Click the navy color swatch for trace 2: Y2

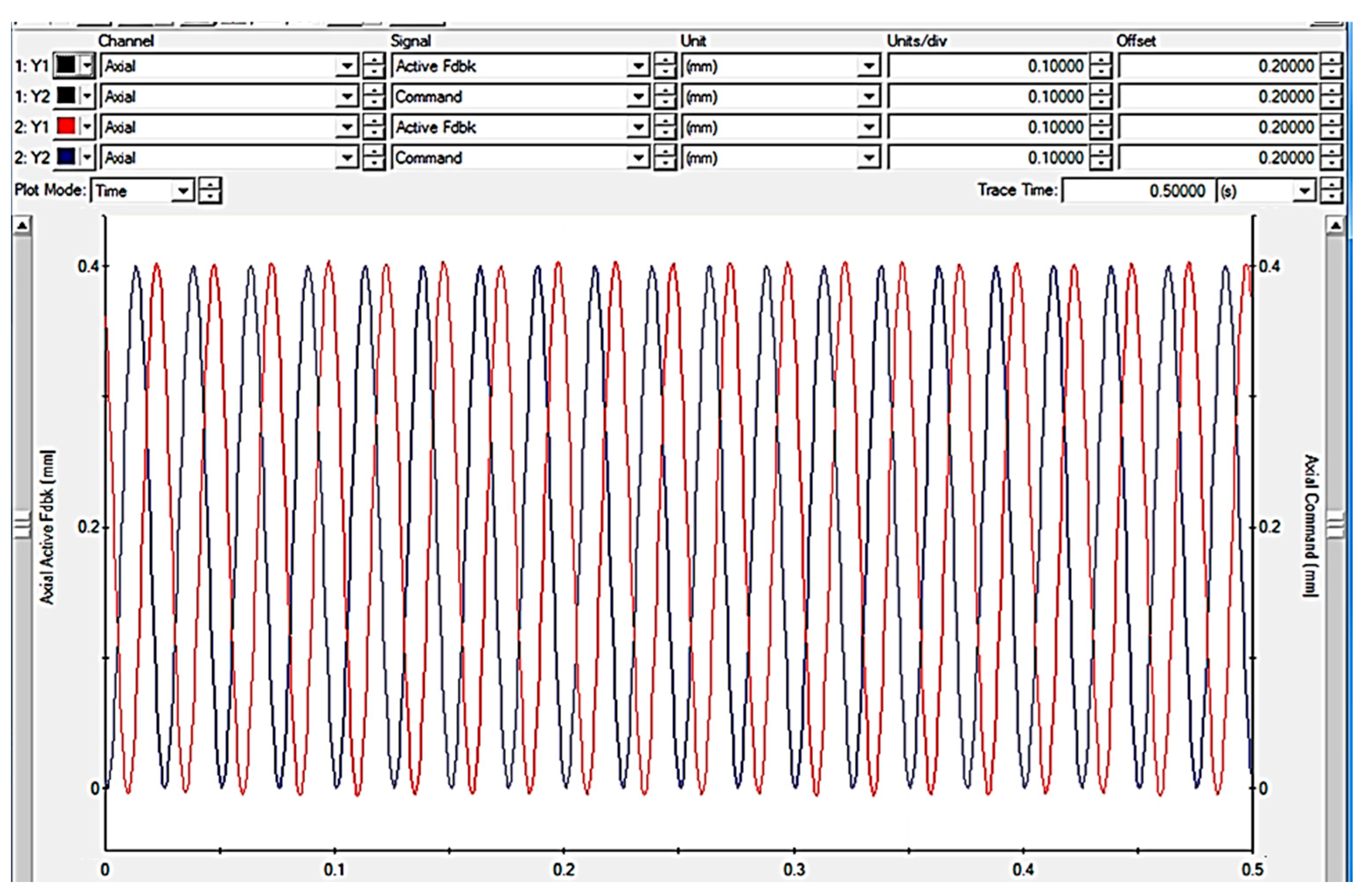point(66,157)
